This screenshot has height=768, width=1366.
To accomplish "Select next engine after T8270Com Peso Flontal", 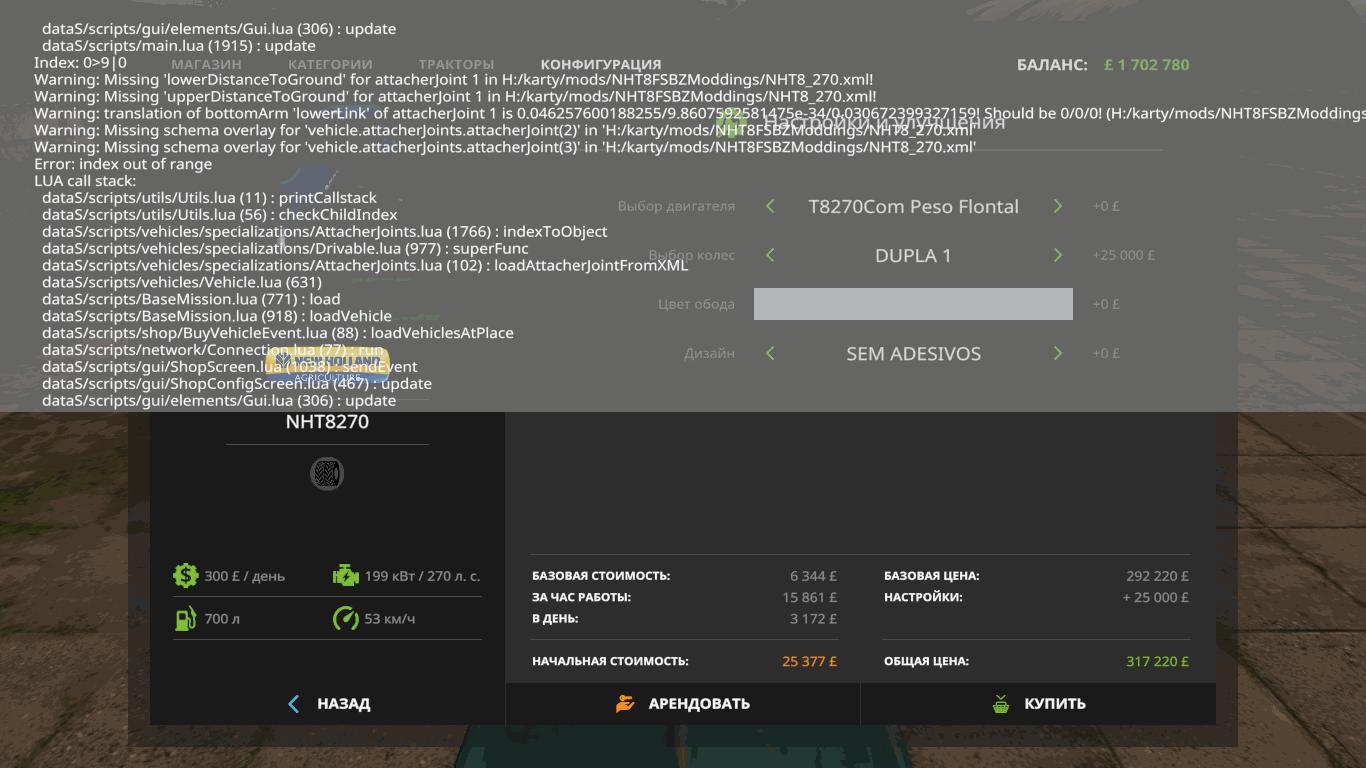I will pyautogui.click(x=1057, y=206).
